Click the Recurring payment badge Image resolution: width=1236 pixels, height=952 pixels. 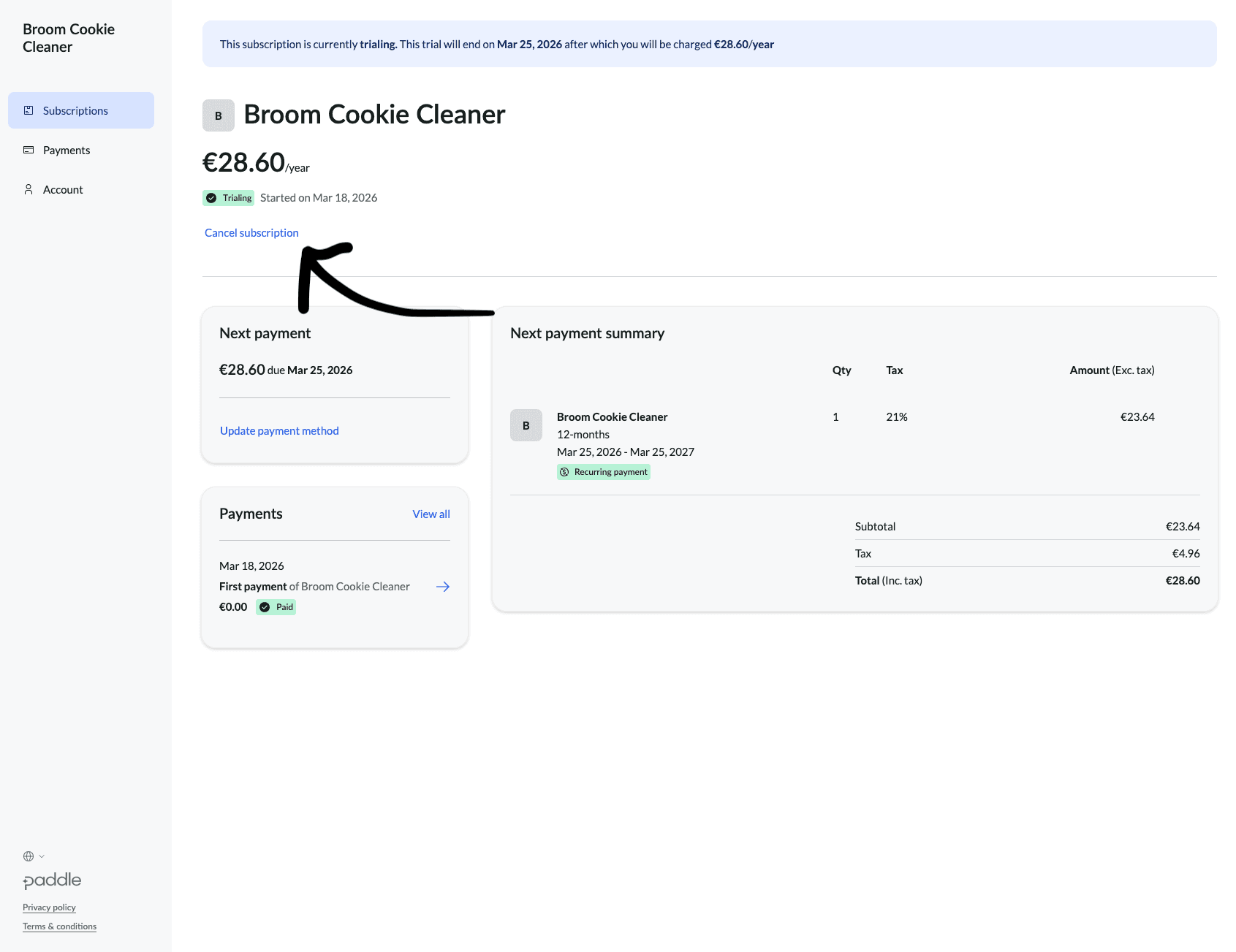[x=604, y=472]
